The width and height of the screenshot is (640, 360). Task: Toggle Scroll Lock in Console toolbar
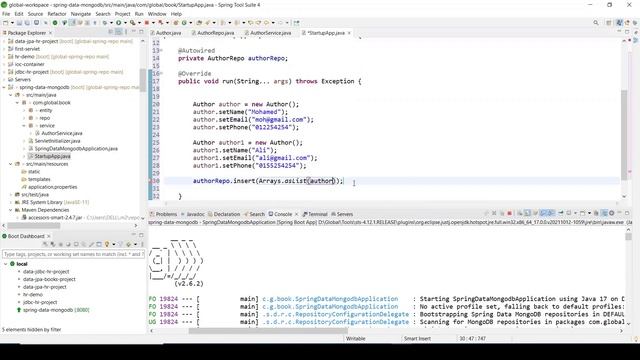(527, 213)
